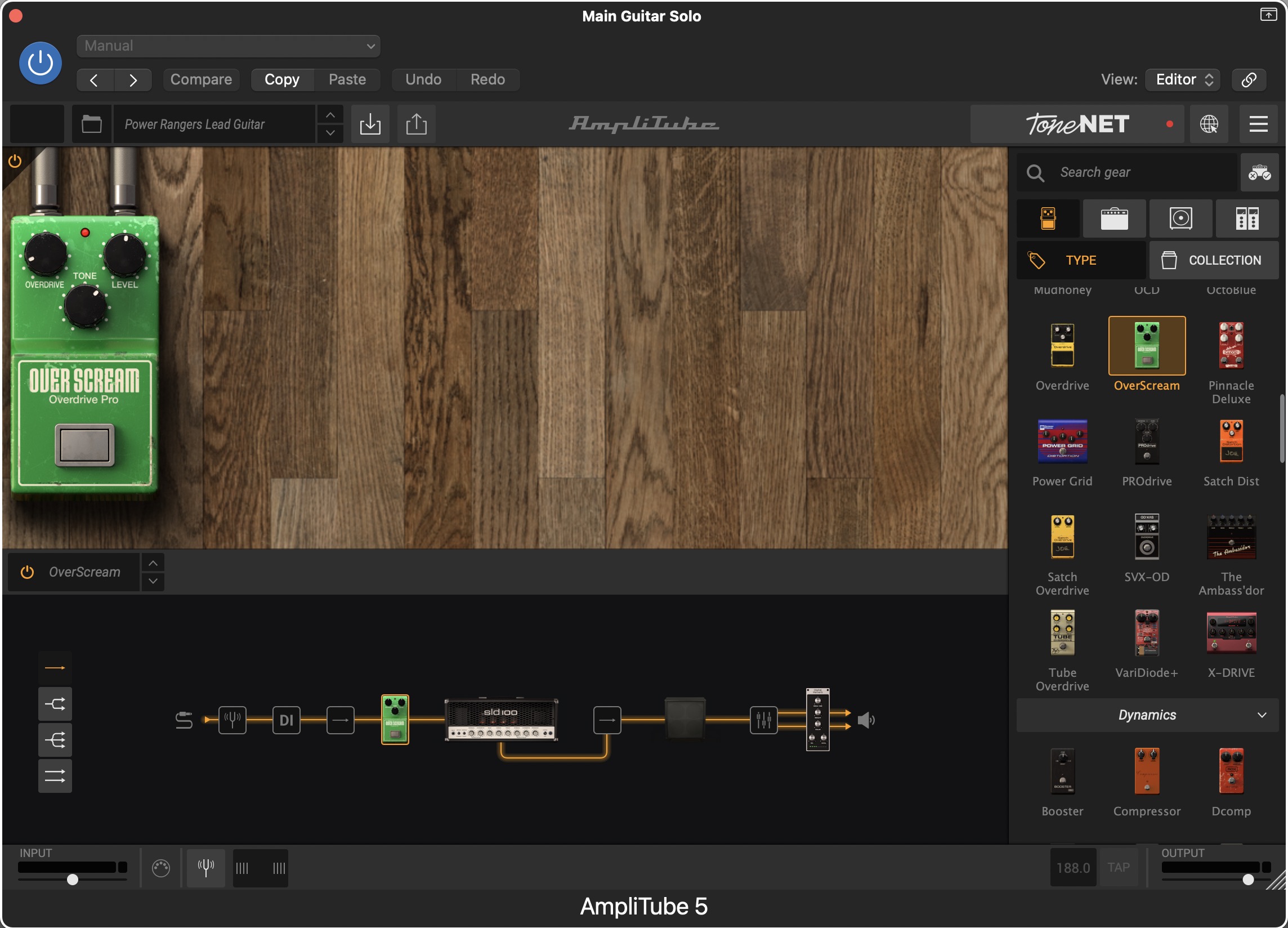
Task: Toggle the OverScream slot power button
Action: tap(26, 572)
